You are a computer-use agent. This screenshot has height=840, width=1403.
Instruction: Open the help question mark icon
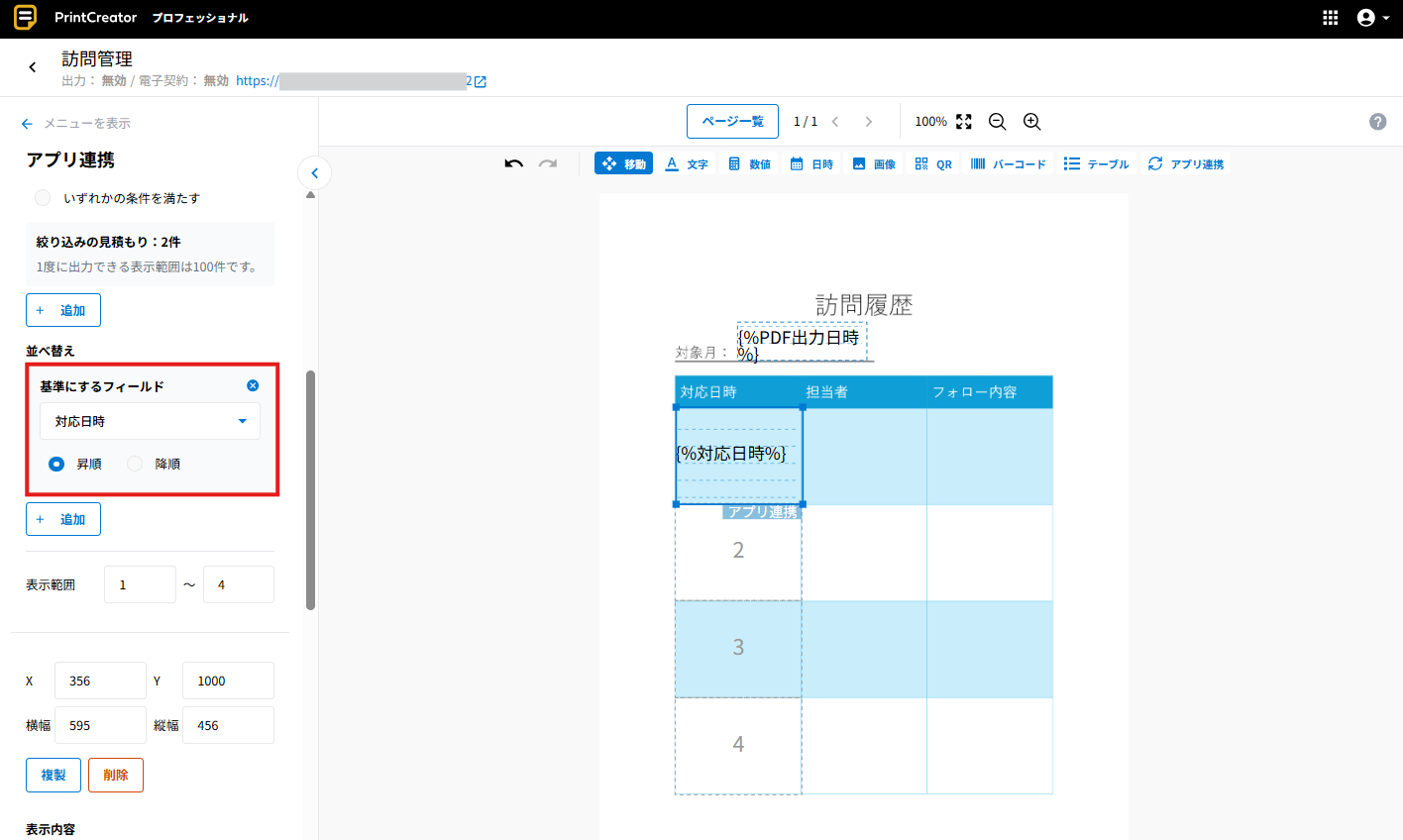pyautogui.click(x=1377, y=122)
